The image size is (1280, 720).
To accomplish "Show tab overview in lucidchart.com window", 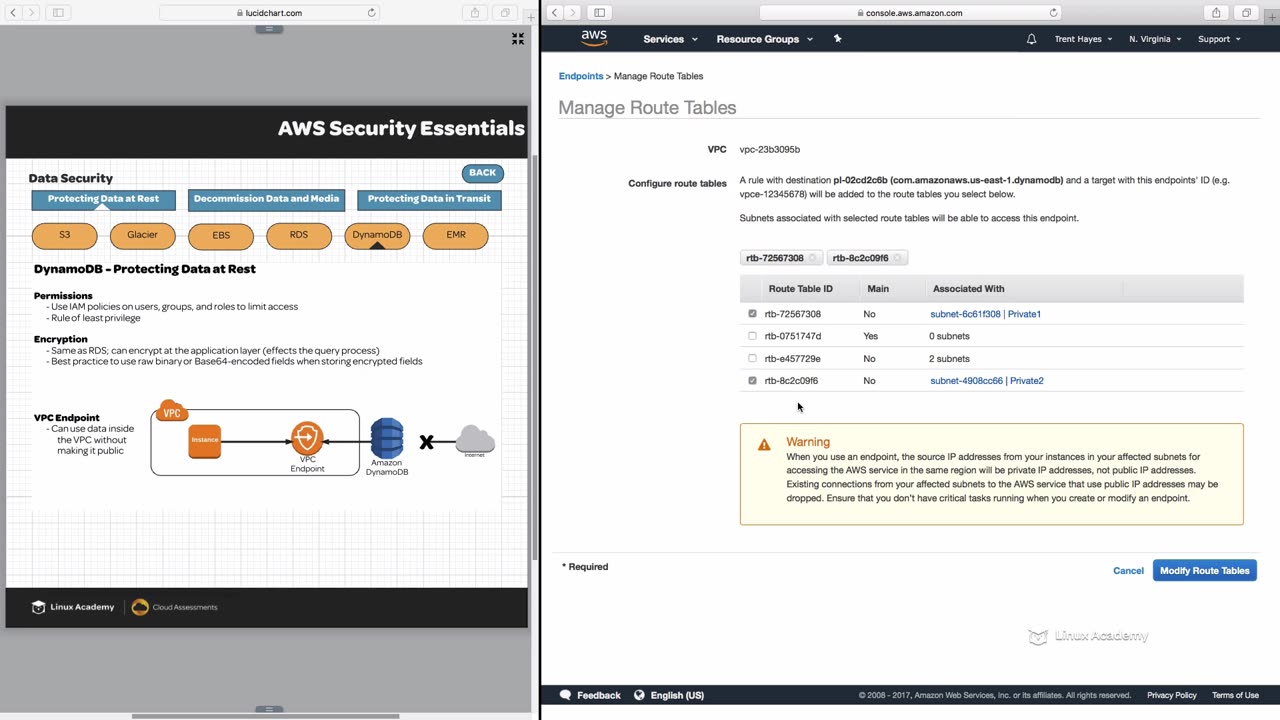I will tap(505, 13).
